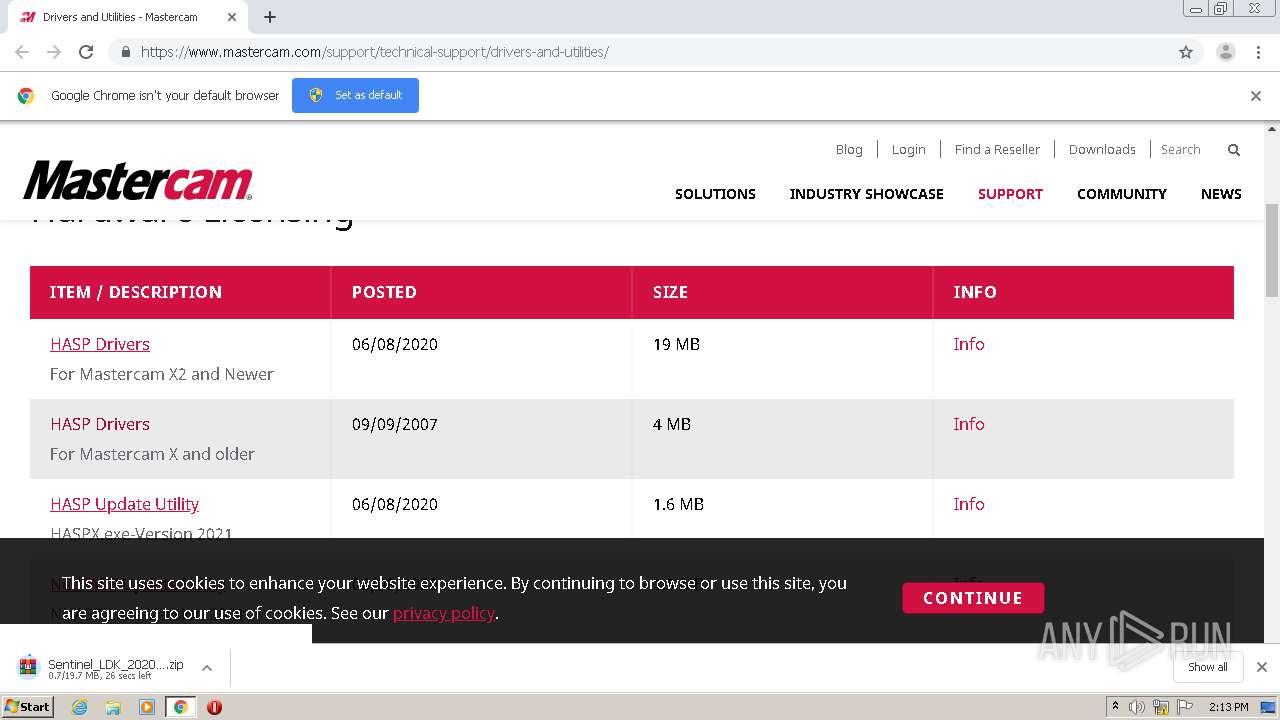Dismiss the default browser notification bar

pos(1256,96)
